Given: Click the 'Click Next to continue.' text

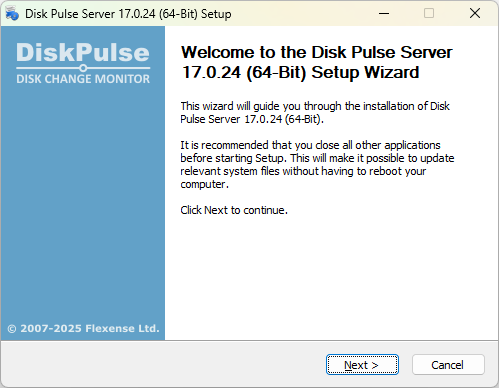Looking at the screenshot, I should pyautogui.click(x=234, y=210).
